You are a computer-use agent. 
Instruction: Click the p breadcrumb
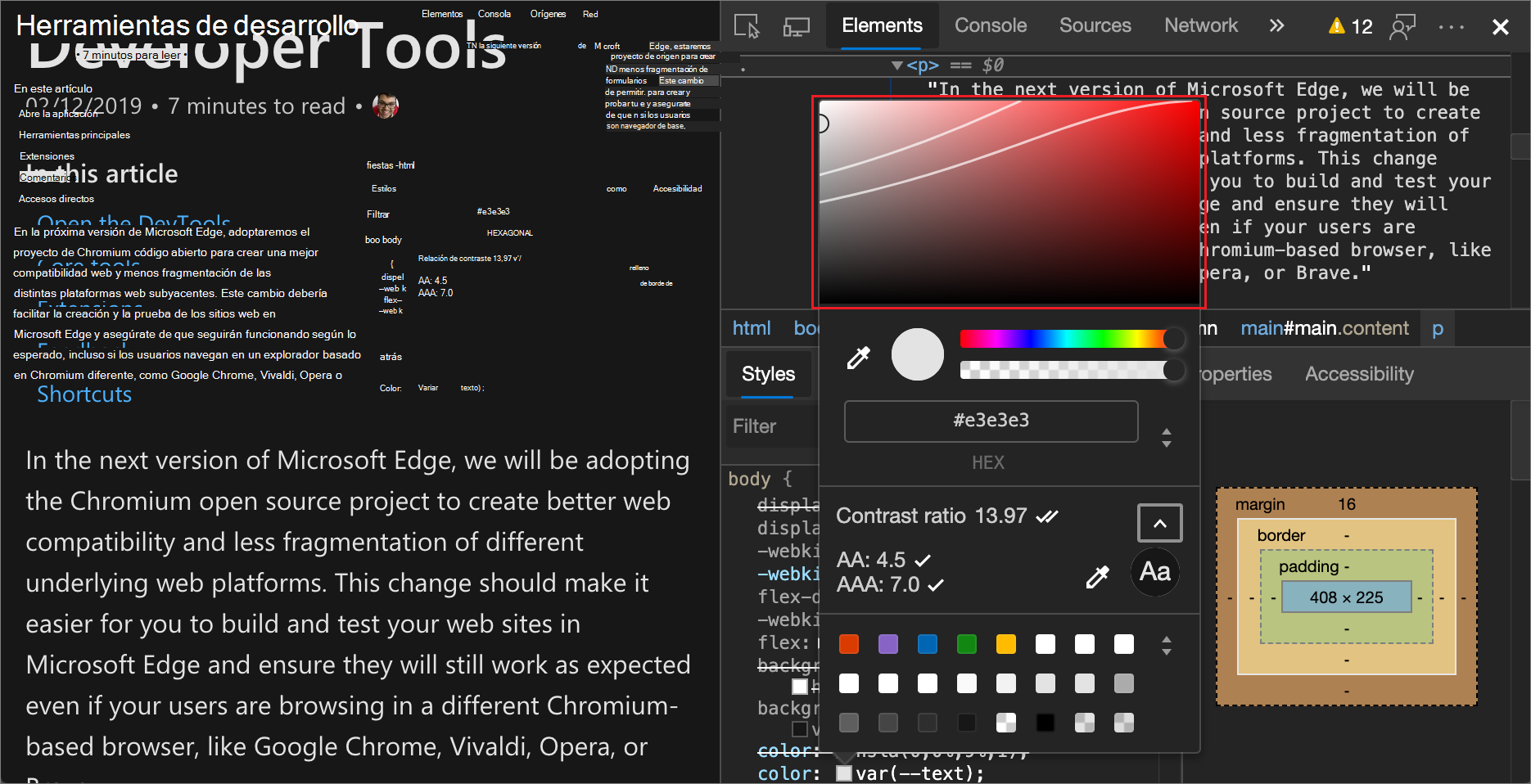1438,328
